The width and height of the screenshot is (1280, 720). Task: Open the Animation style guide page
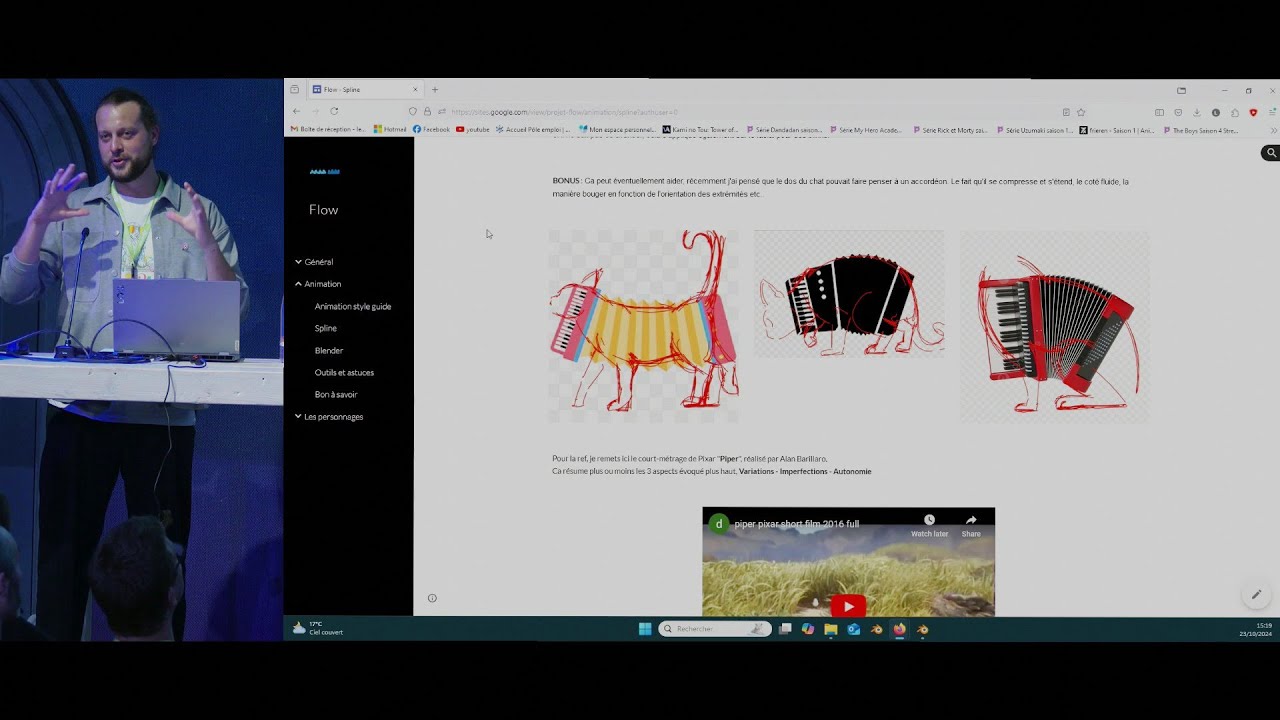tap(352, 306)
